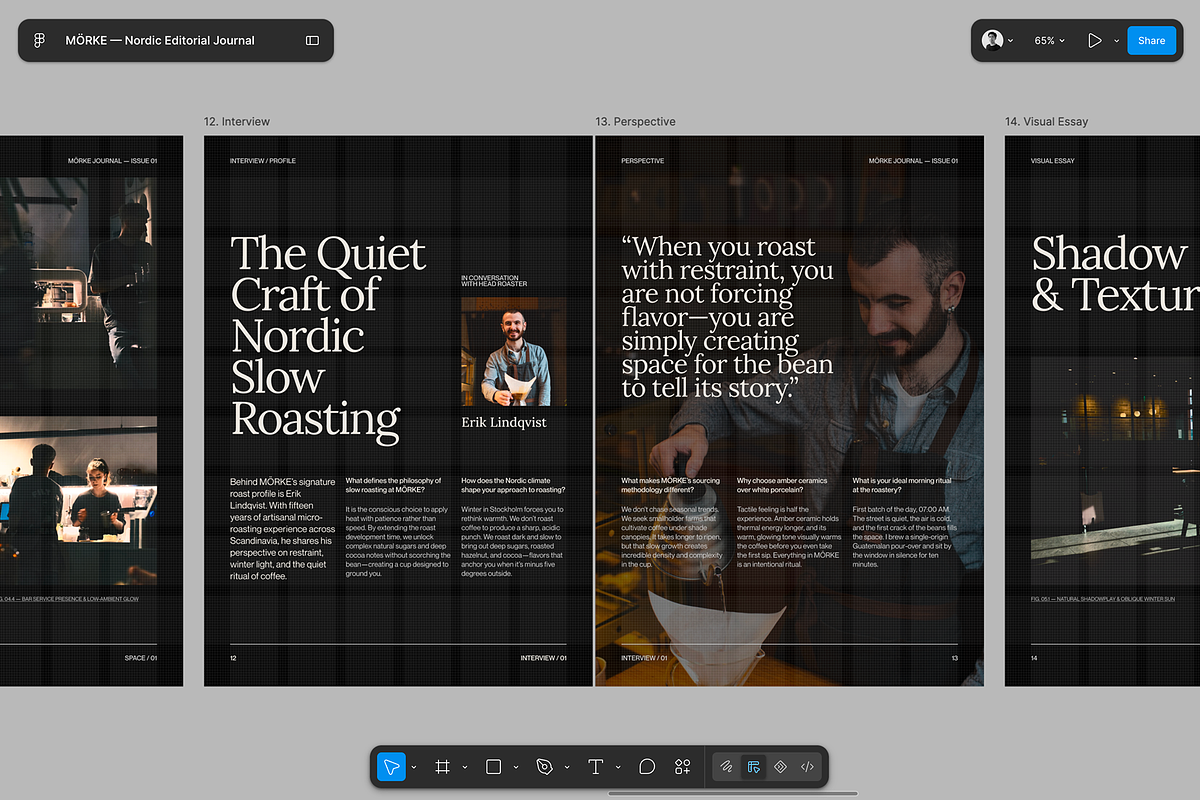The width and height of the screenshot is (1200, 800).
Task: Select question What defines the philosophy of slow roasting
Action: (393, 485)
